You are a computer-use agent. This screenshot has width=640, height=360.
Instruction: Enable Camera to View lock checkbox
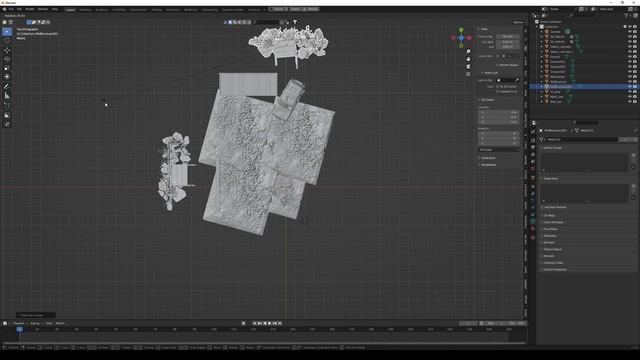tap(498, 91)
